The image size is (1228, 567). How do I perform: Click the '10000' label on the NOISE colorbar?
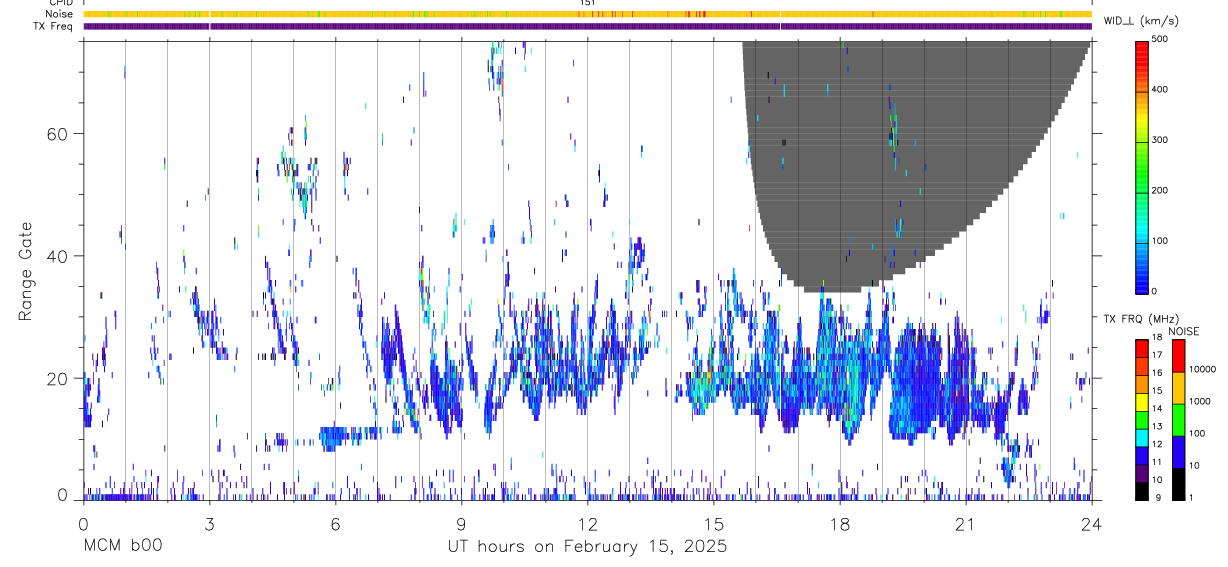point(1202,369)
